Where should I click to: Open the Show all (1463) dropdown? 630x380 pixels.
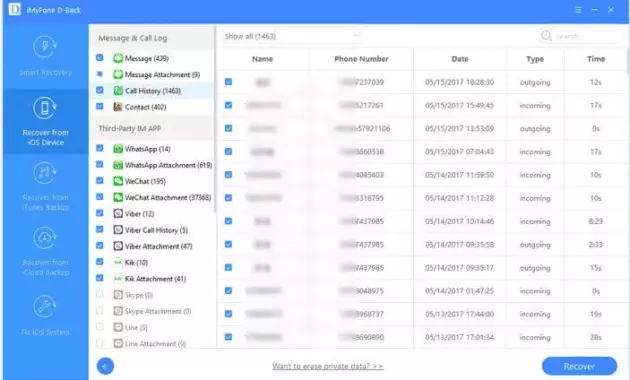292,36
